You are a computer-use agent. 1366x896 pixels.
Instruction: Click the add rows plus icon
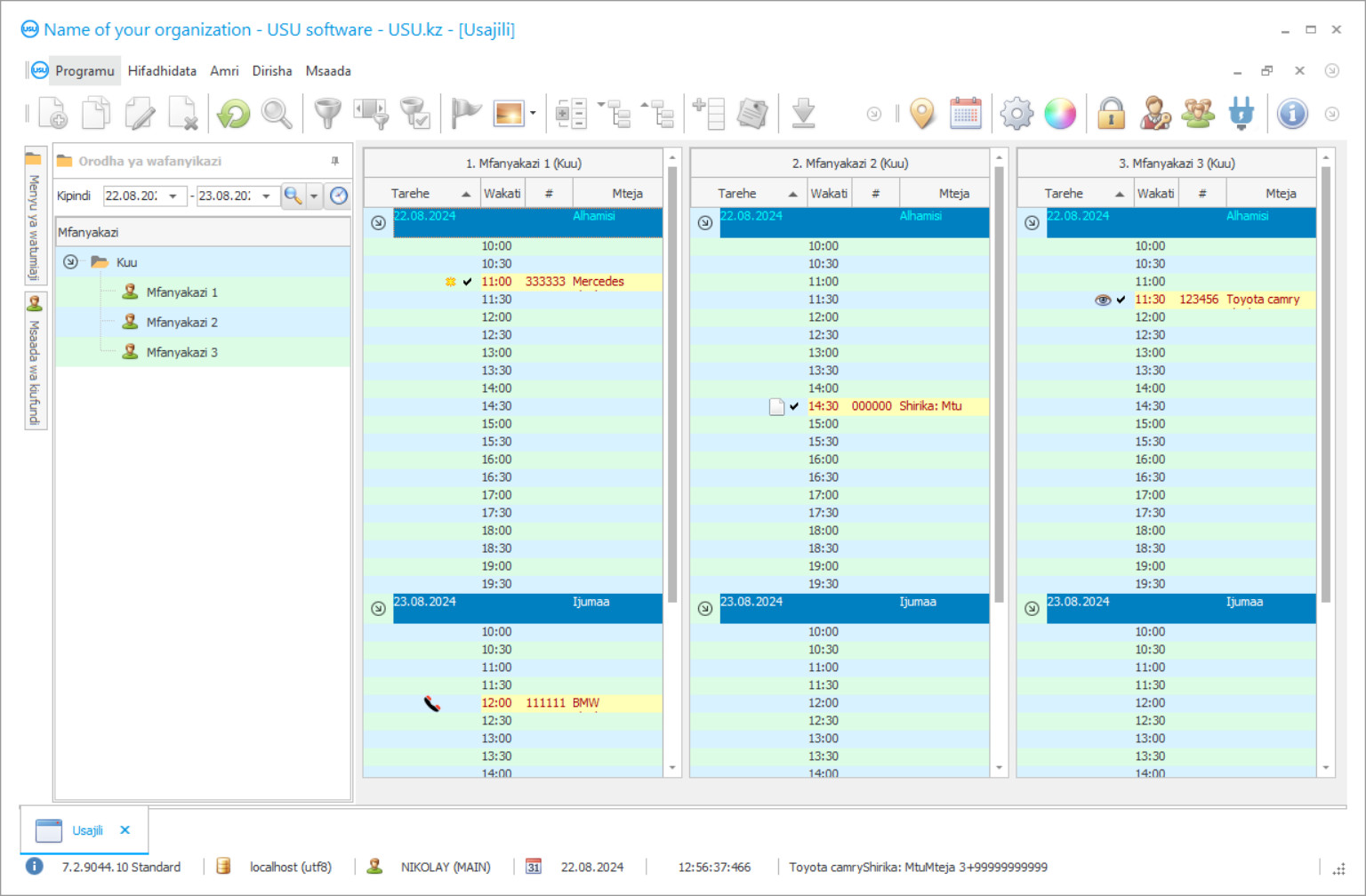tap(709, 114)
